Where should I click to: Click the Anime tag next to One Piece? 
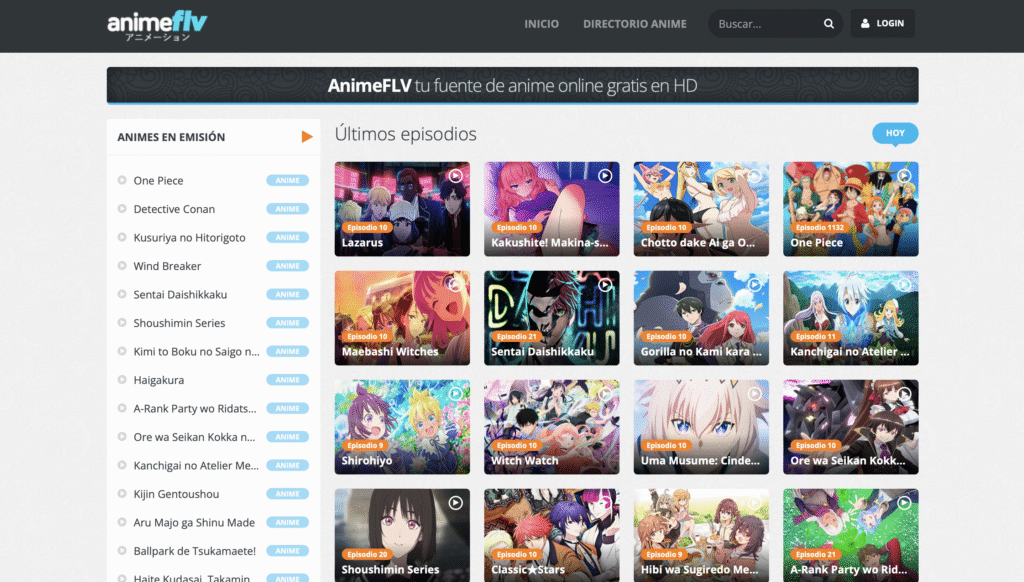[x=287, y=180]
